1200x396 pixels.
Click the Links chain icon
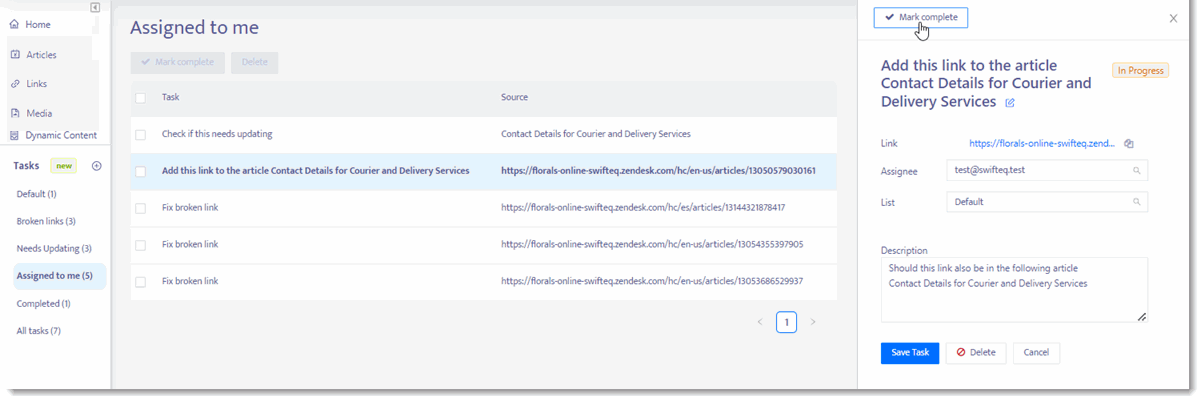click(x=15, y=83)
